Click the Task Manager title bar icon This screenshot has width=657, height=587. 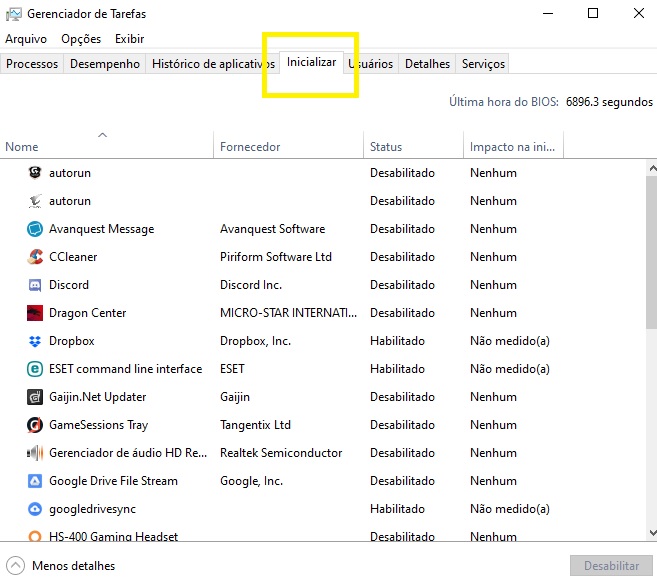[x=13, y=14]
